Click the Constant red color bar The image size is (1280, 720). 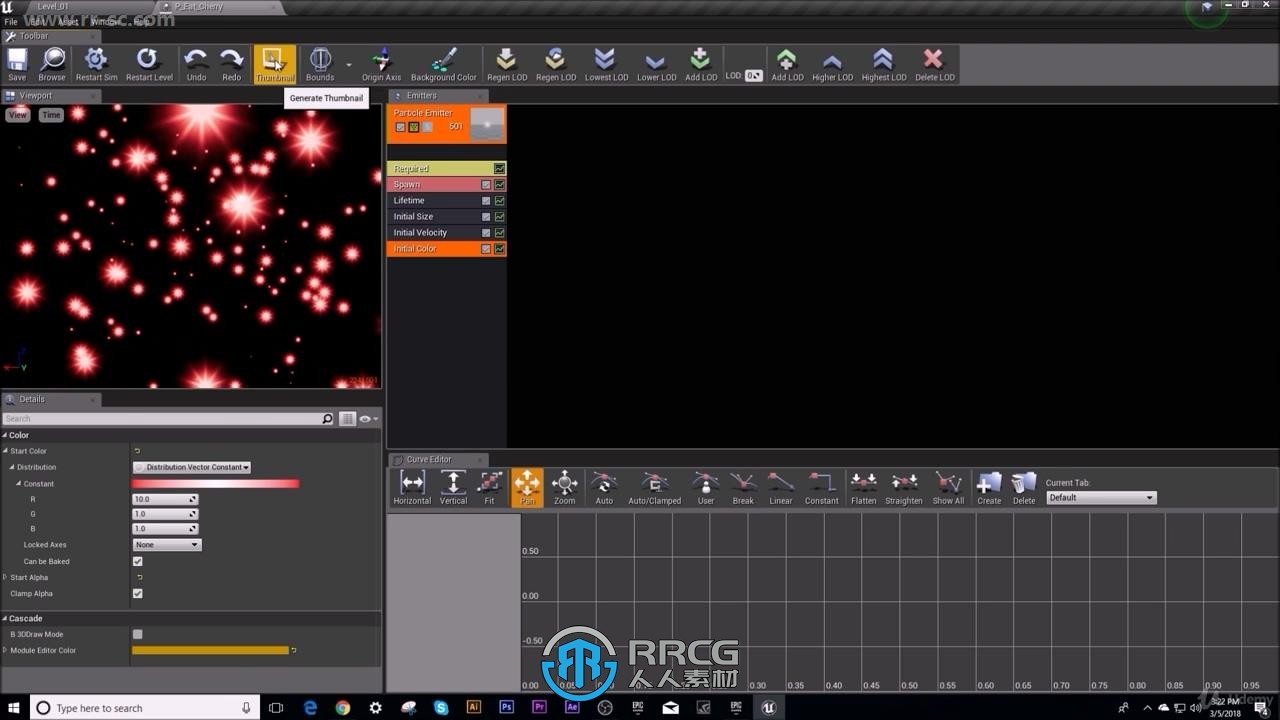(215, 484)
